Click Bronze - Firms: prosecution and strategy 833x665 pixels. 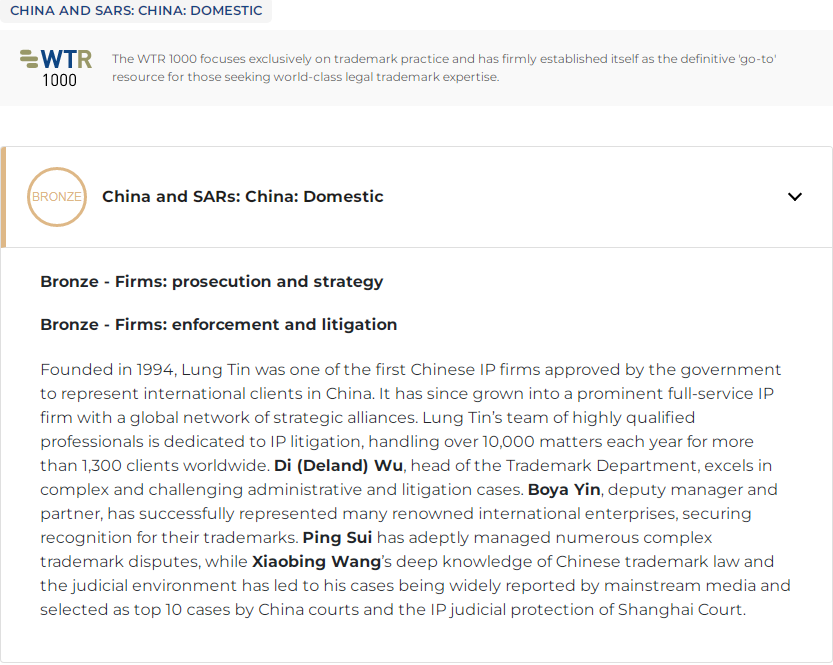click(x=211, y=282)
